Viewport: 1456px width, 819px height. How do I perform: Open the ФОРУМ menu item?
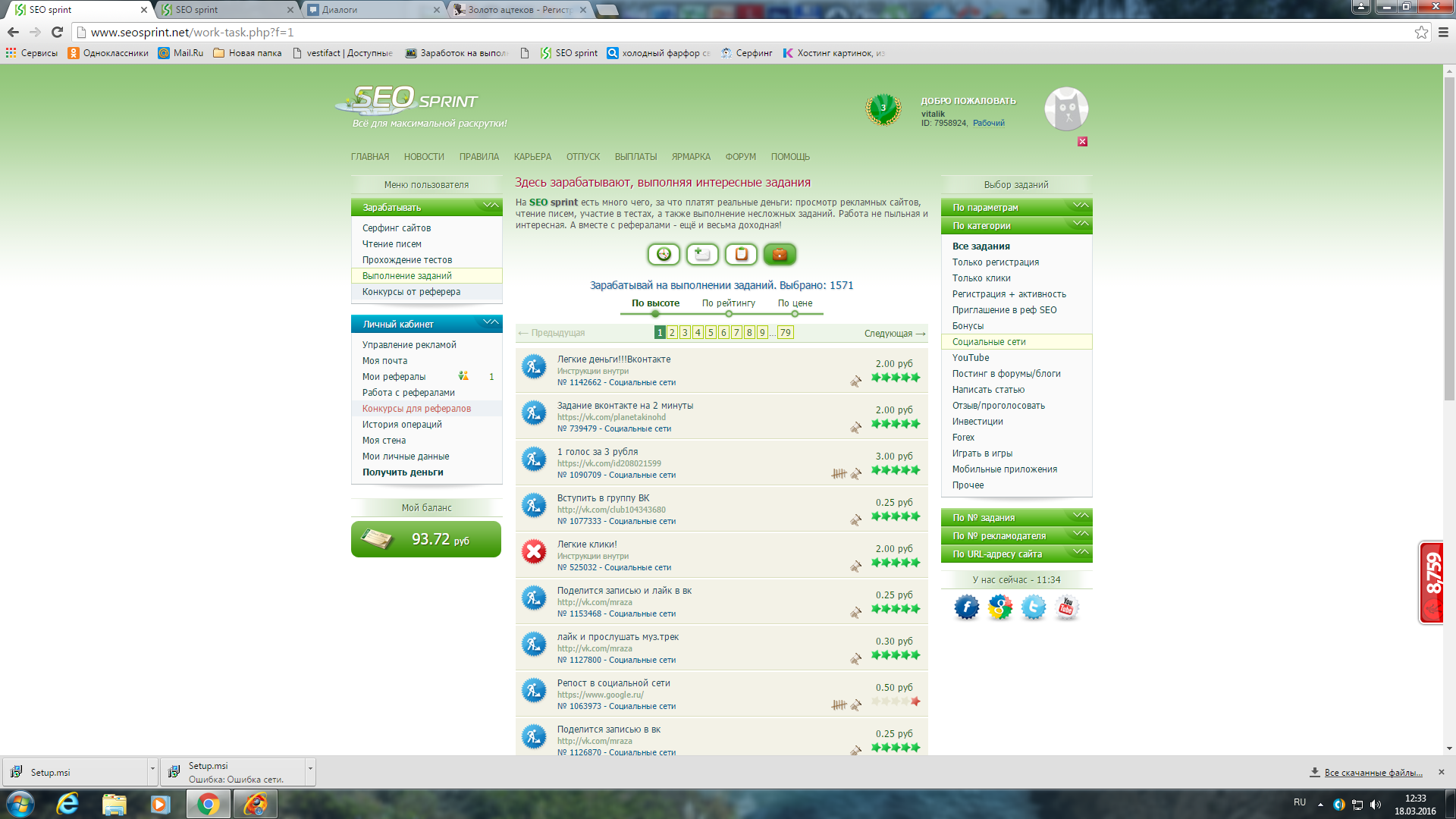[x=740, y=157]
